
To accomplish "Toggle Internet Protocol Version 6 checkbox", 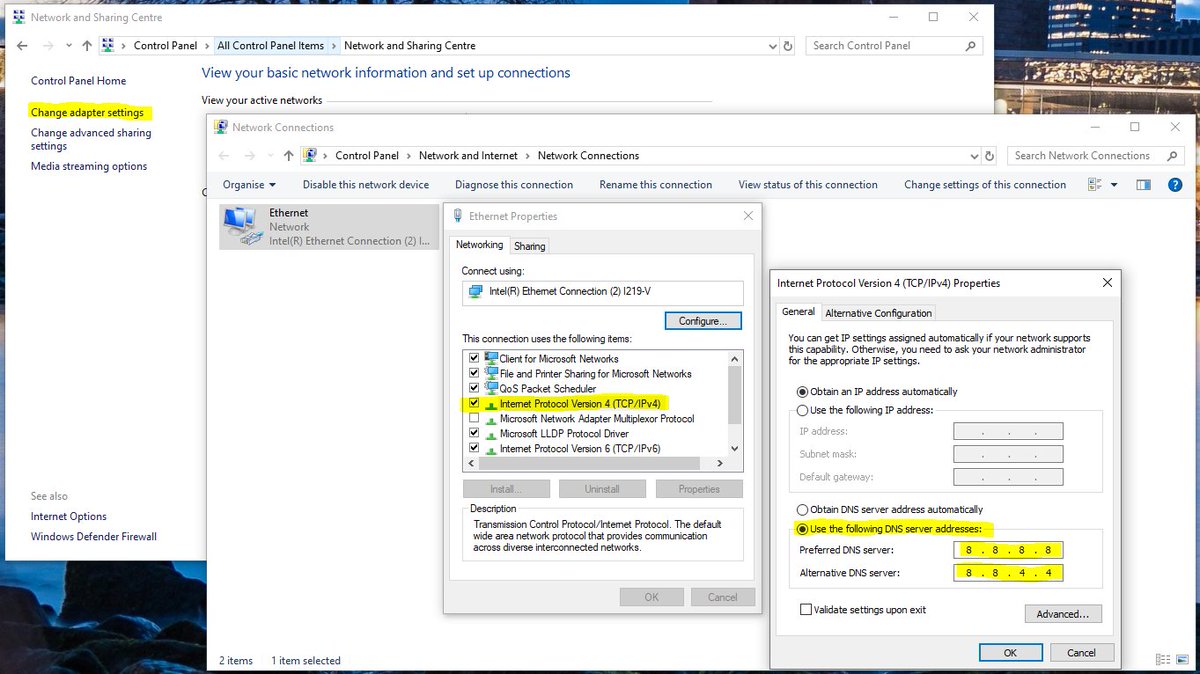I will click(474, 448).
